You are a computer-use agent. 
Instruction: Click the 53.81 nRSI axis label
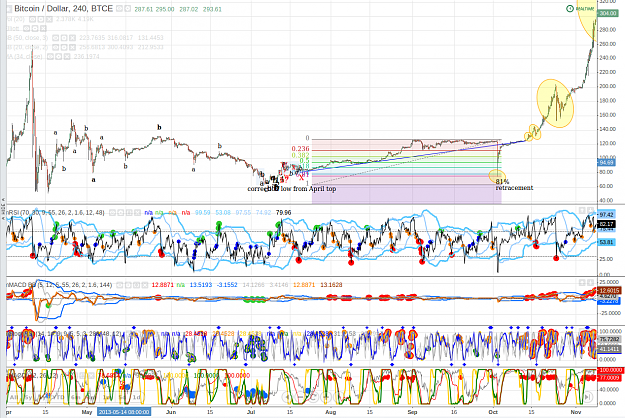[x=607, y=242]
